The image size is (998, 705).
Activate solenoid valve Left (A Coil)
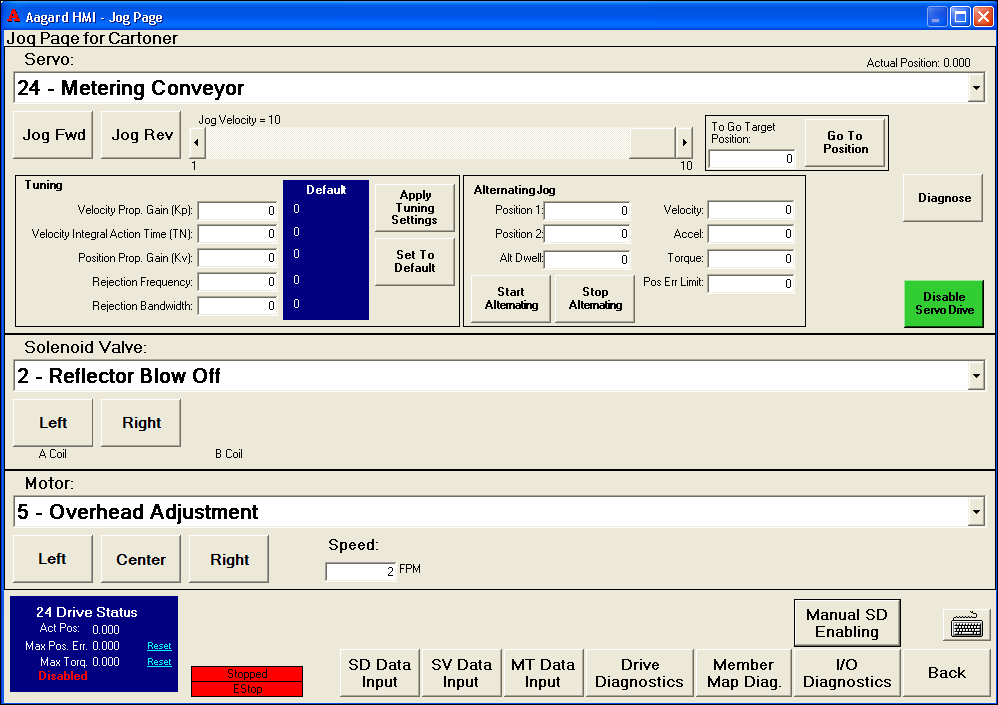click(53, 423)
